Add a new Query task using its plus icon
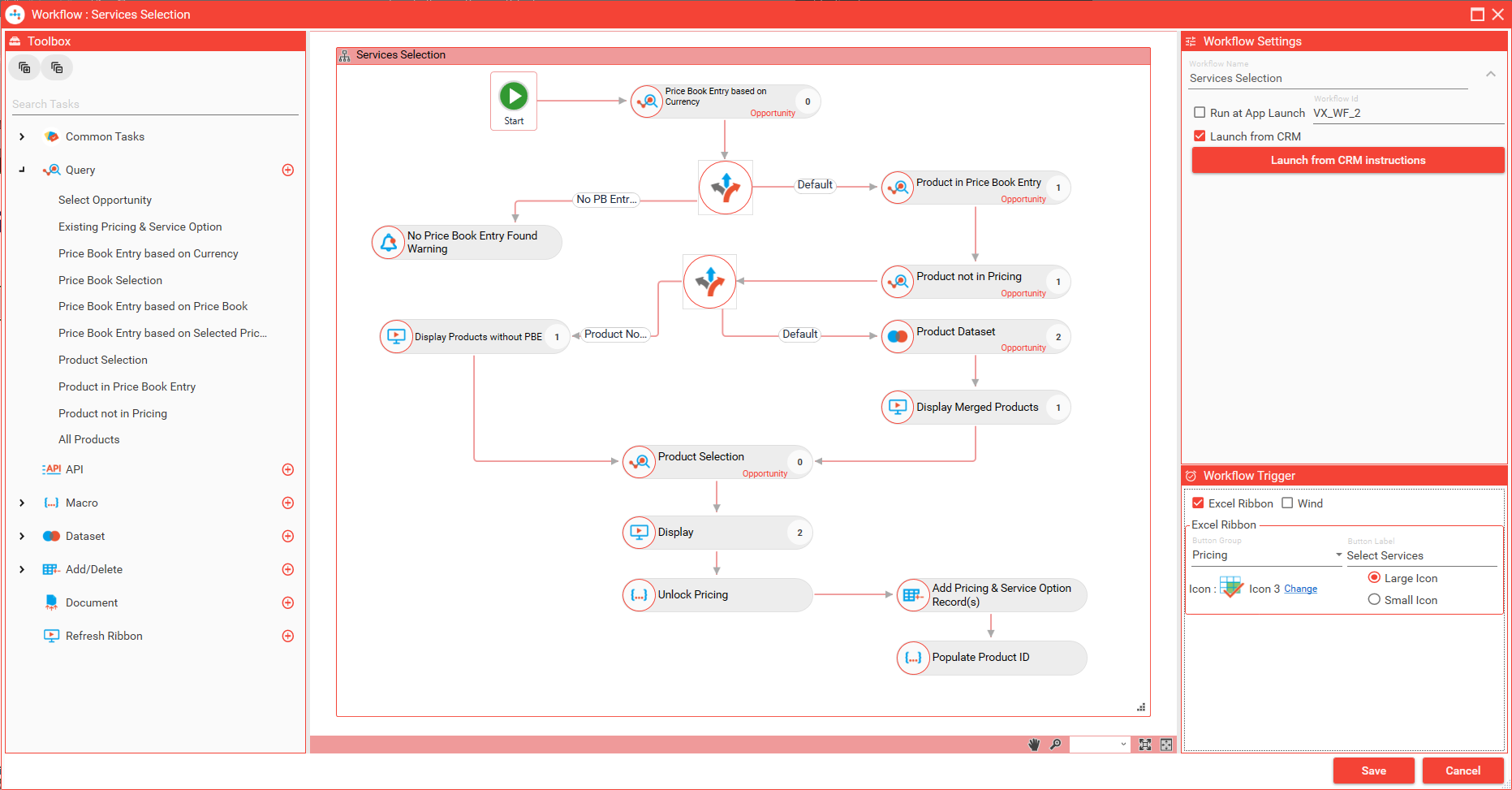 click(288, 170)
